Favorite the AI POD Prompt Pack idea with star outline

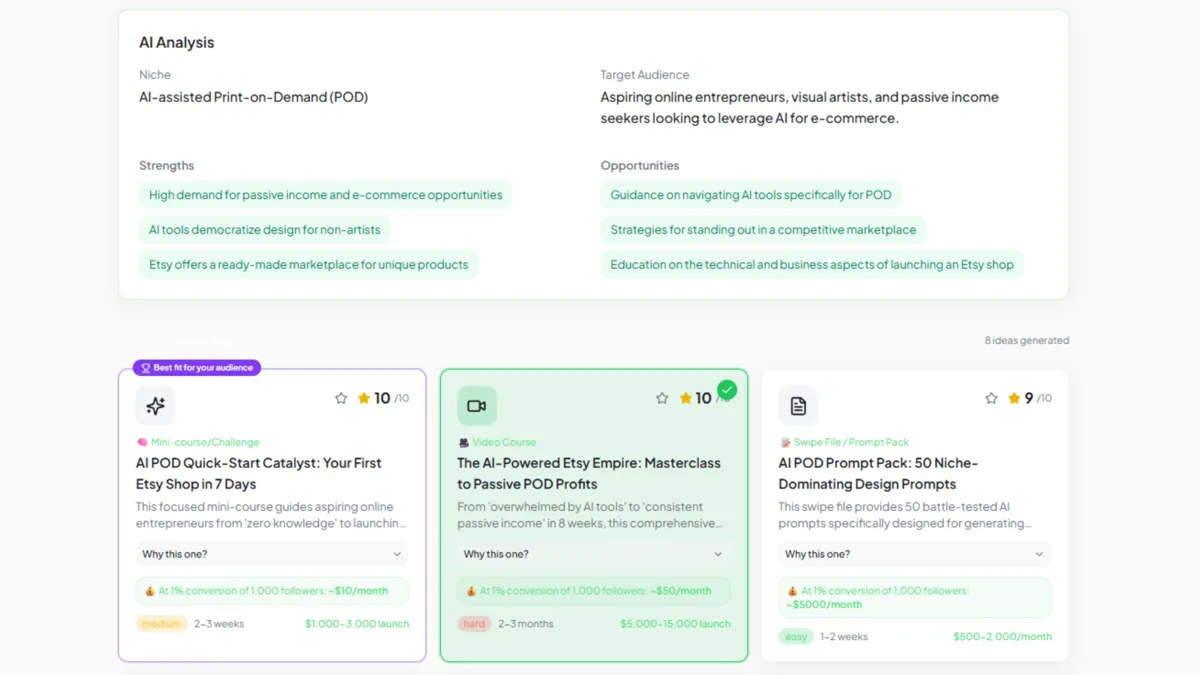pyautogui.click(x=991, y=398)
